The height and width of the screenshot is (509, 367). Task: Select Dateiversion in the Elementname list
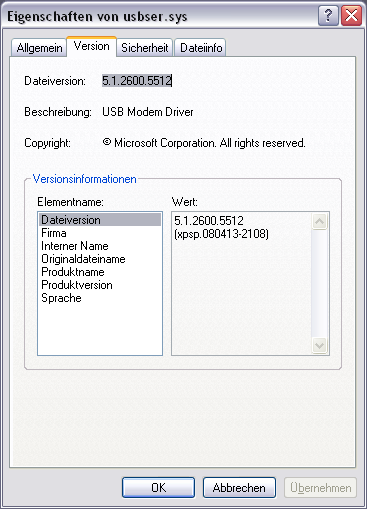click(100, 220)
